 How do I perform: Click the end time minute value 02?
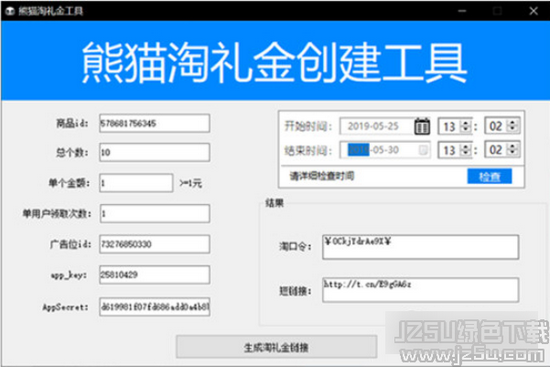(496, 150)
